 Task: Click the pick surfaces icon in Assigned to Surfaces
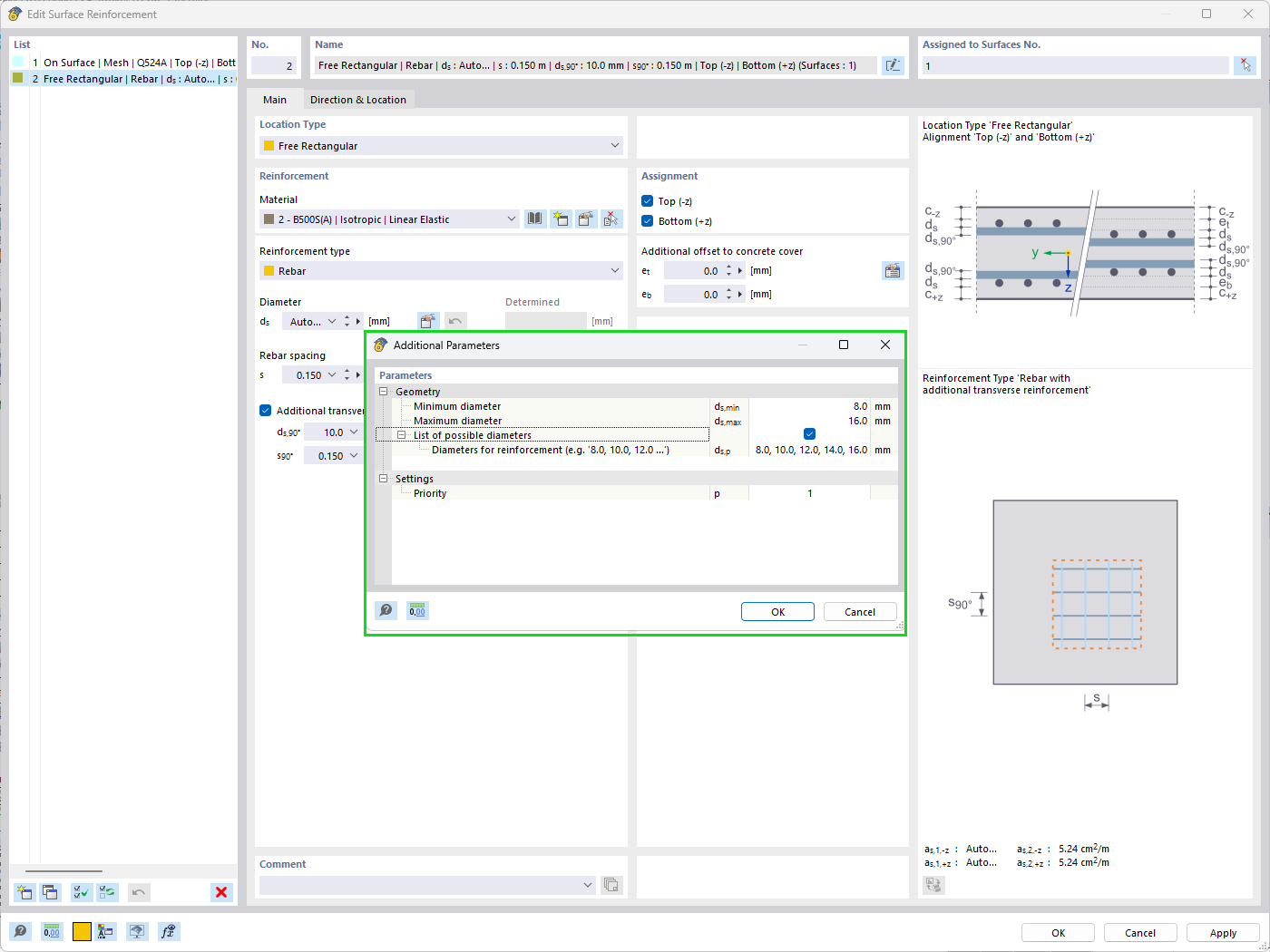pos(1245,65)
